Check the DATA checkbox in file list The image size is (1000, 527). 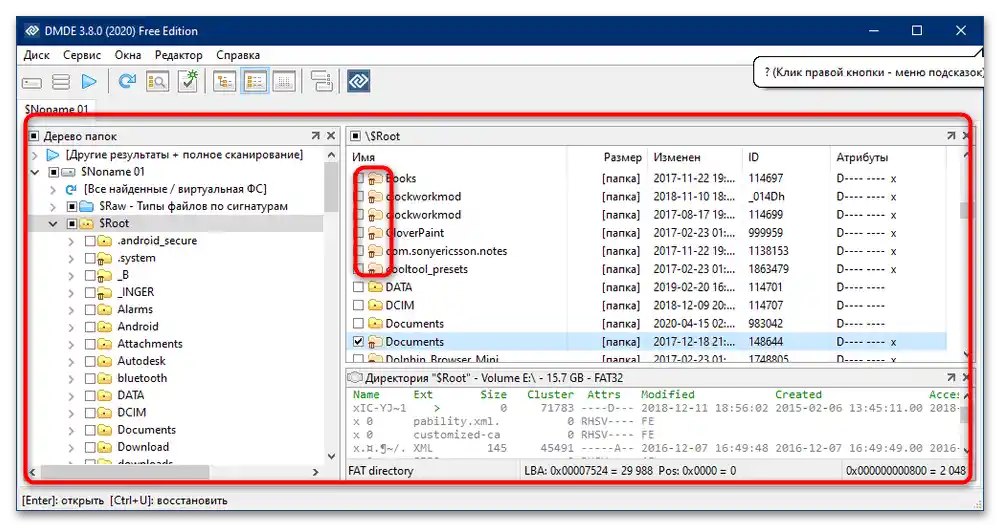click(358, 287)
